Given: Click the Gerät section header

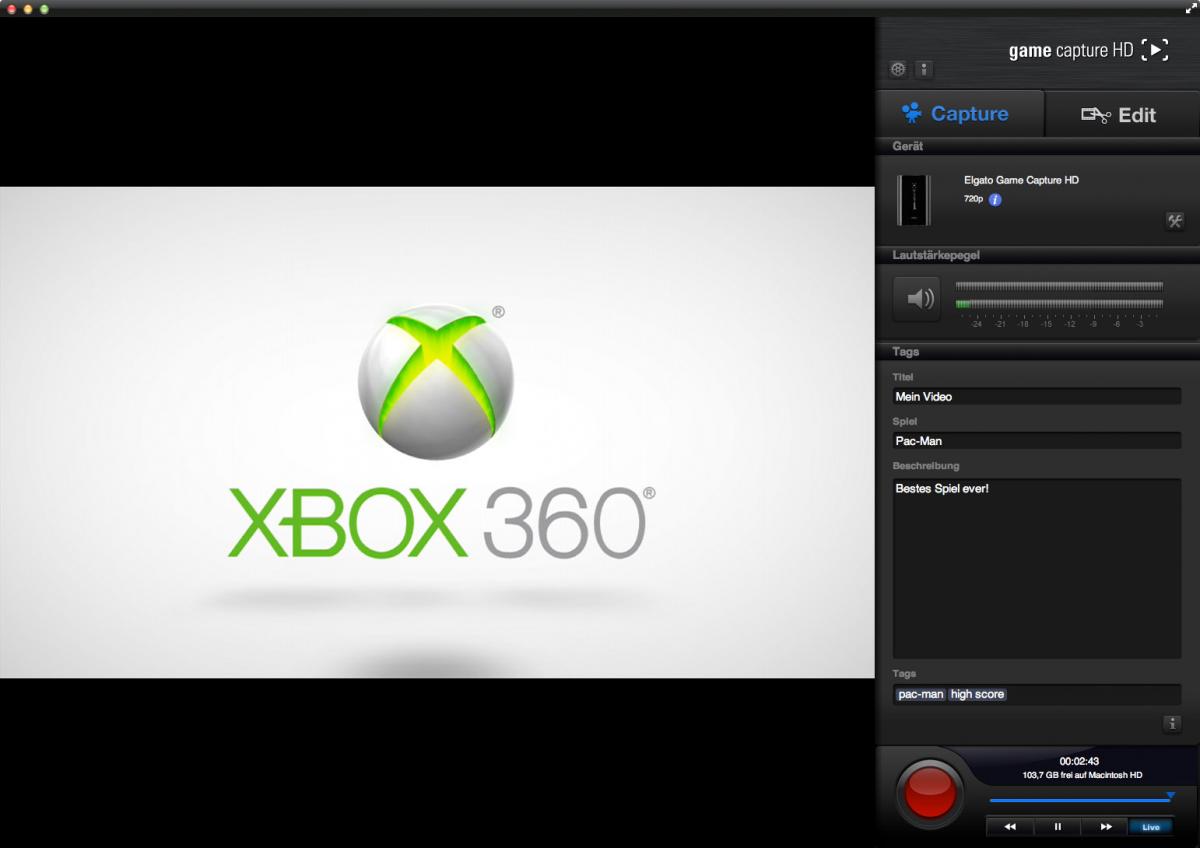Looking at the screenshot, I should 1037,146.
